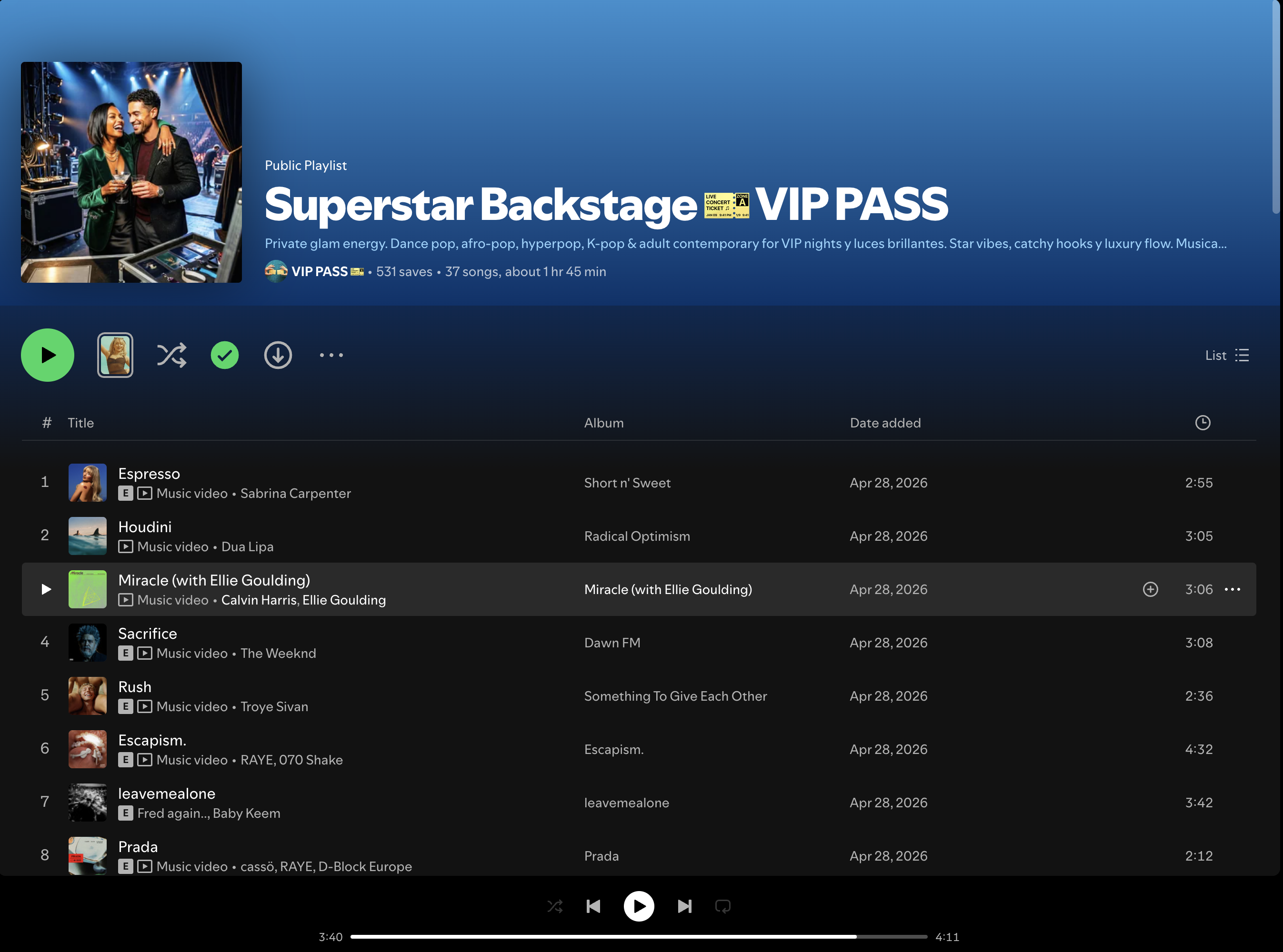Viewport: 1283px width, 952px height.
Task: Click the Music video icon on Houdini row
Action: point(126,547)
